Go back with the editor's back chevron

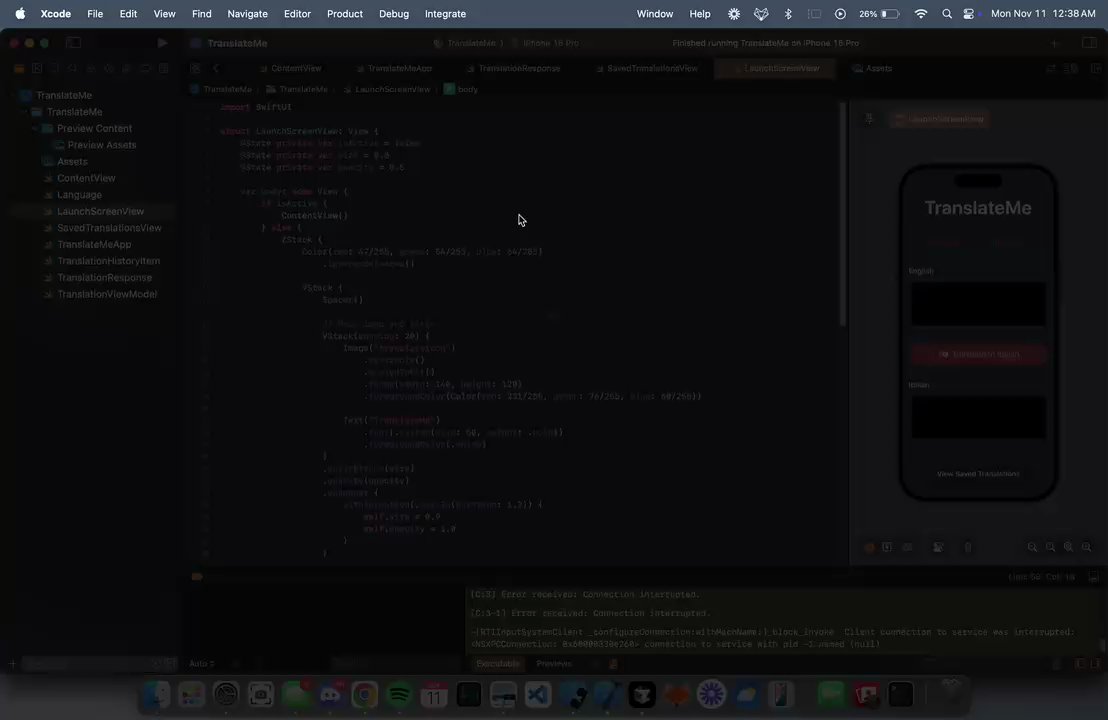tap(216, 69)
